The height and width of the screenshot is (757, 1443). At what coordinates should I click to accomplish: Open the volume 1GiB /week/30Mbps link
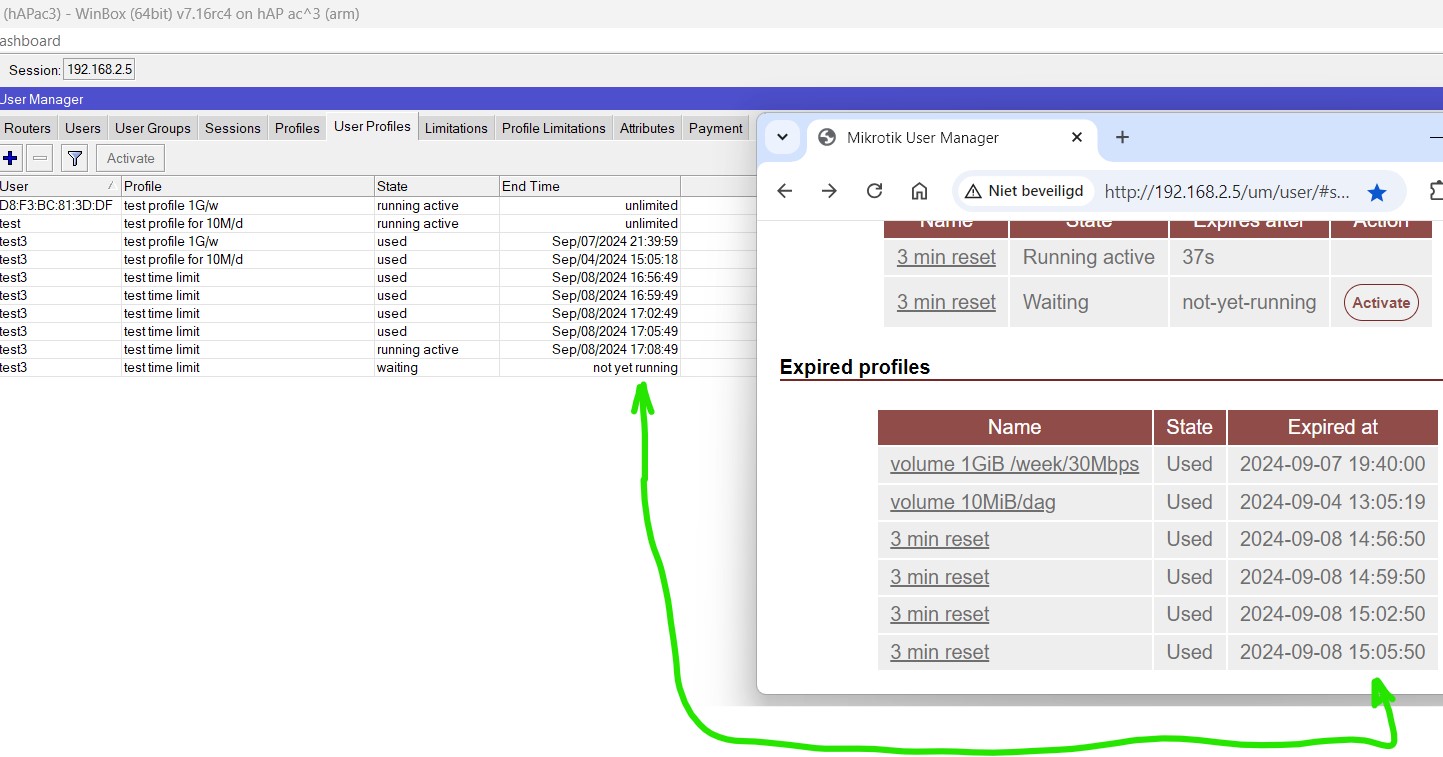[x=1014, y=464]
